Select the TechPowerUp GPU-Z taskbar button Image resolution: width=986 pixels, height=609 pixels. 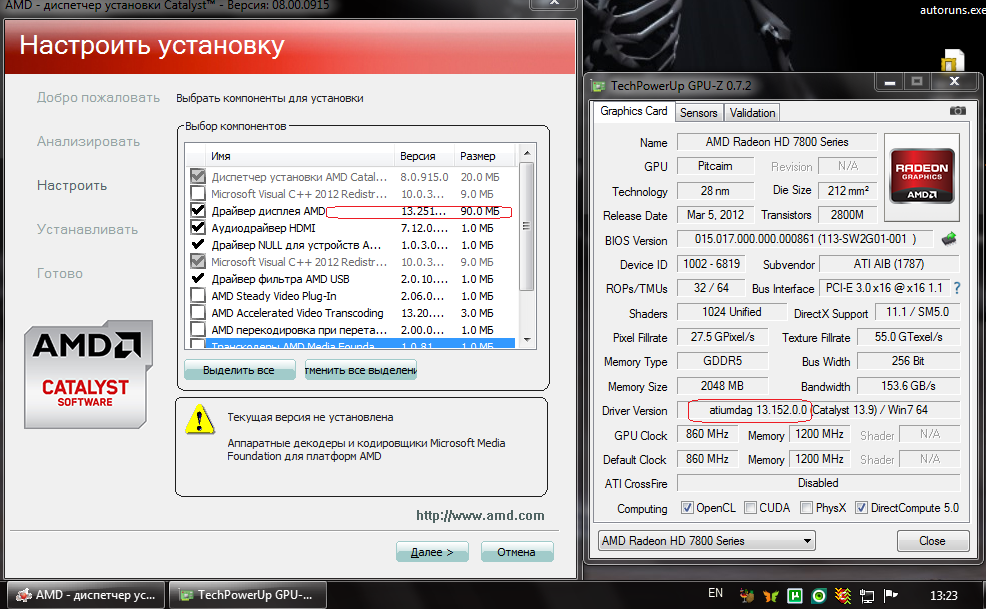click(248, 595)
